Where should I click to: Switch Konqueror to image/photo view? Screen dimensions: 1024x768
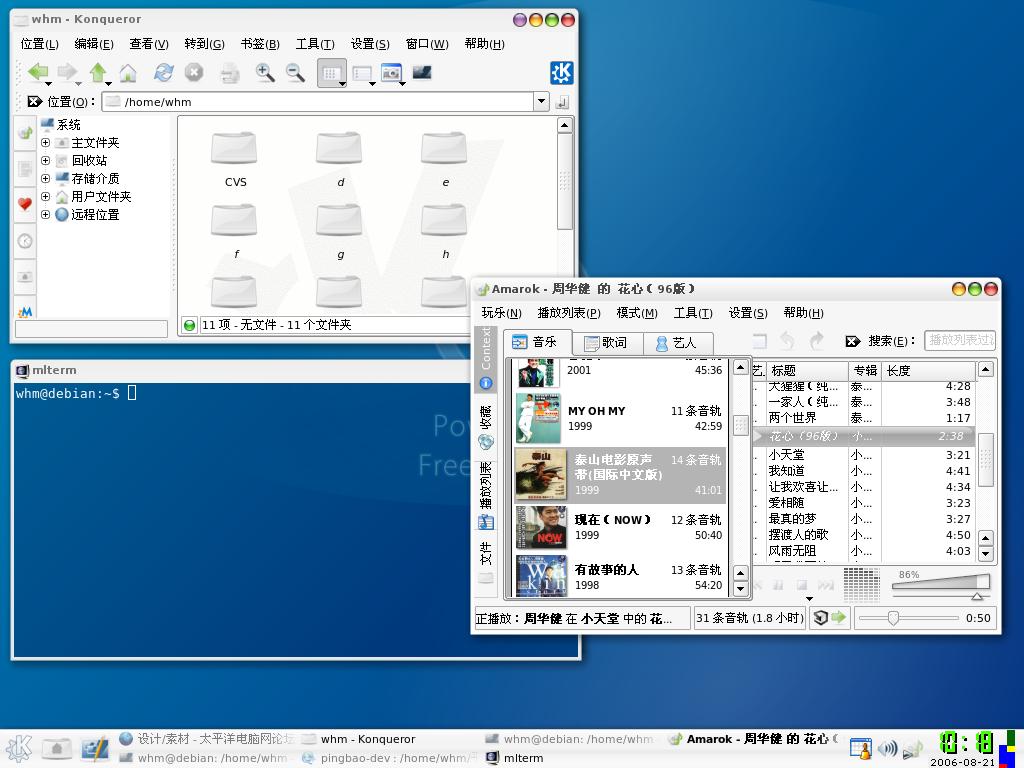tap(391, 72)
